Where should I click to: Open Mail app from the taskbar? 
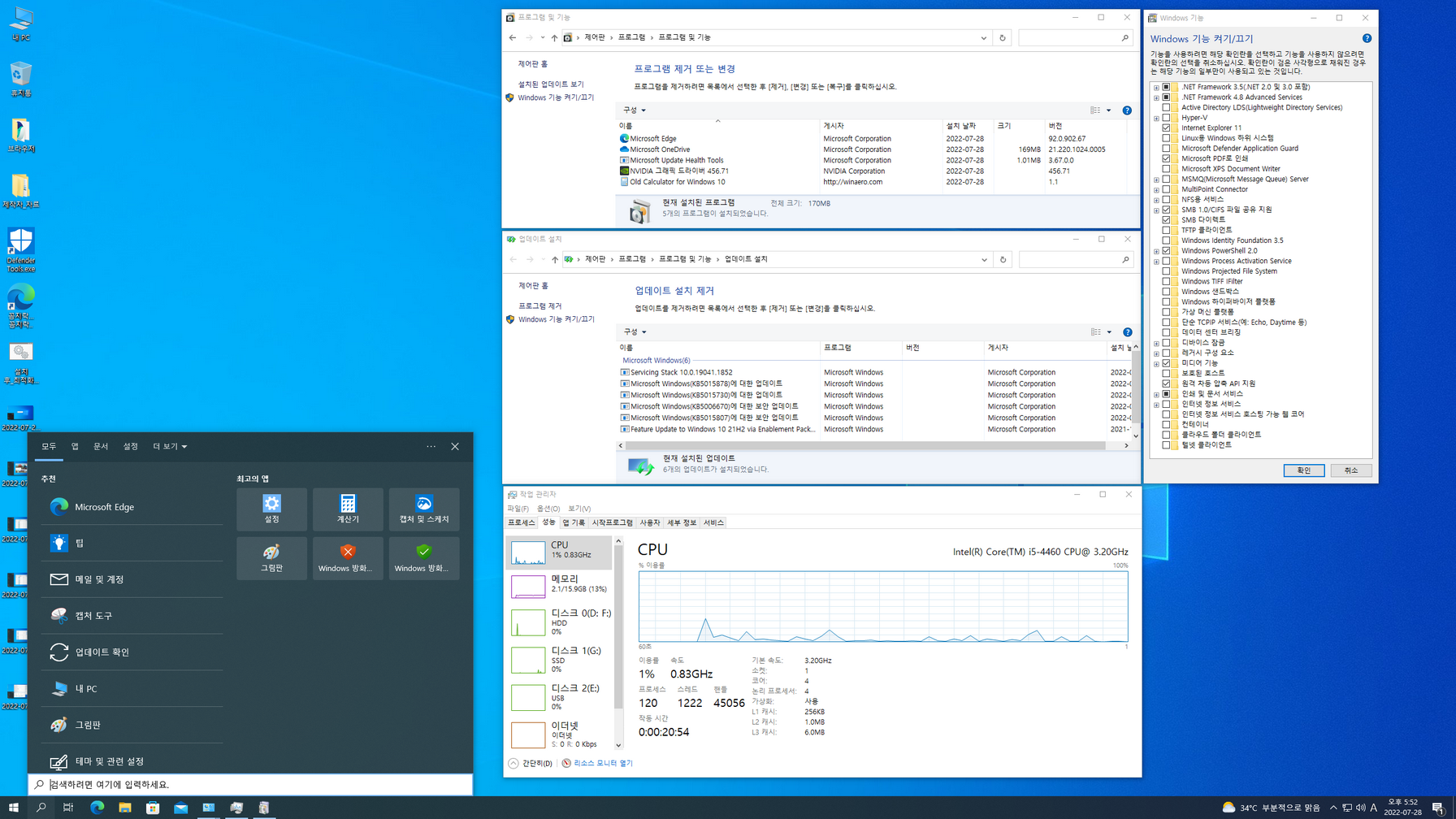point(180,808)
